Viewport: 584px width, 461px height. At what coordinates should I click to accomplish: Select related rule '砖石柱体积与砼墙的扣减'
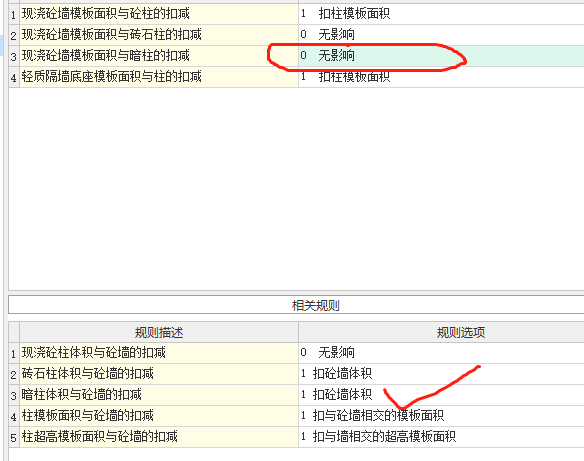pos(159,373)
